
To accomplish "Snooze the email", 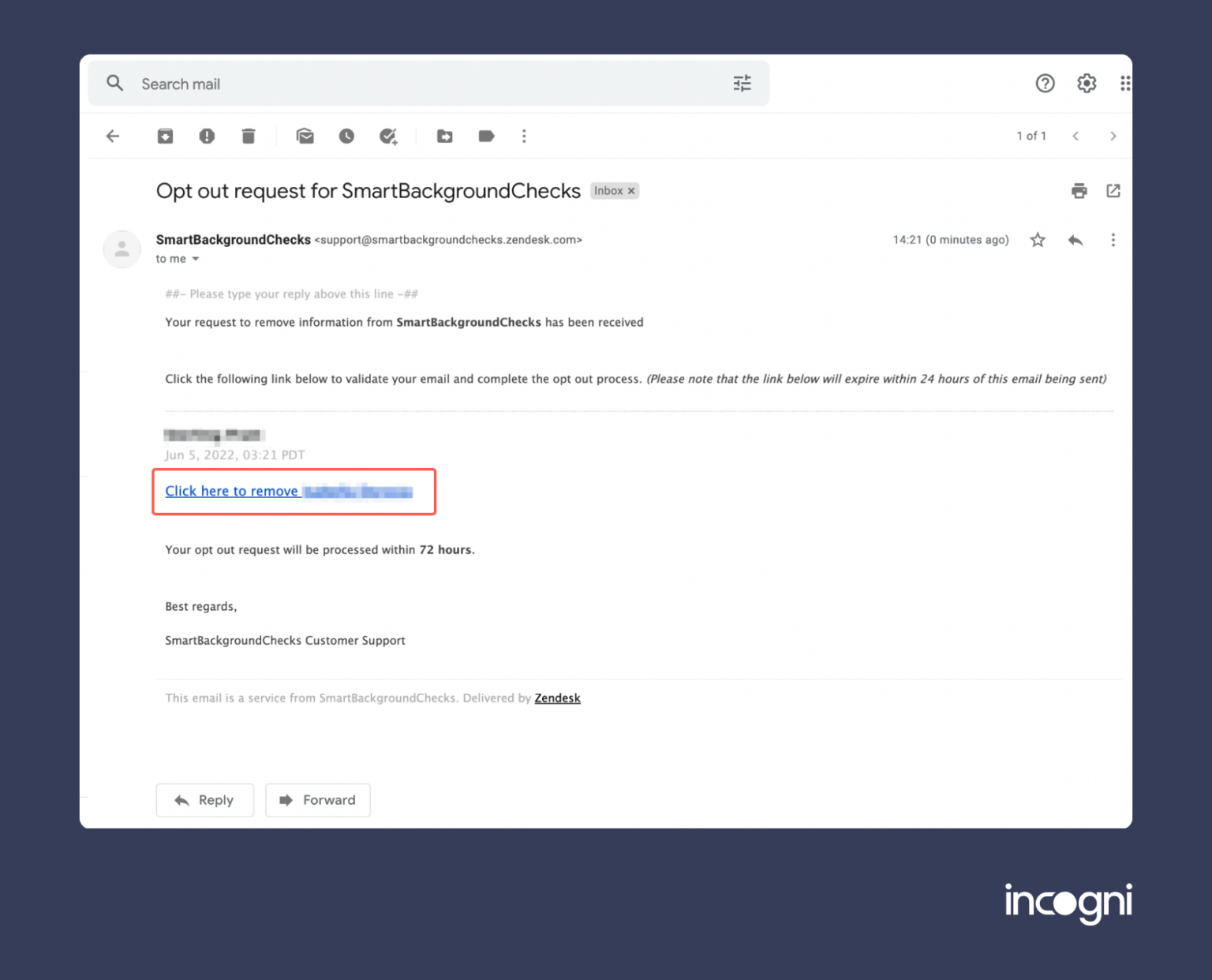I will (x=346, y=136).
